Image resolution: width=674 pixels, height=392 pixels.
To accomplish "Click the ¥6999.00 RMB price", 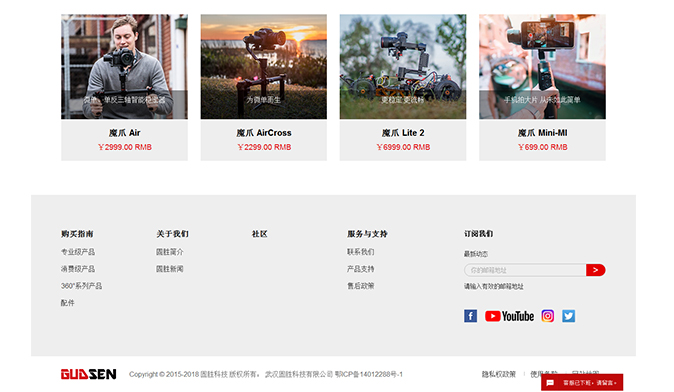I will 403,147.
